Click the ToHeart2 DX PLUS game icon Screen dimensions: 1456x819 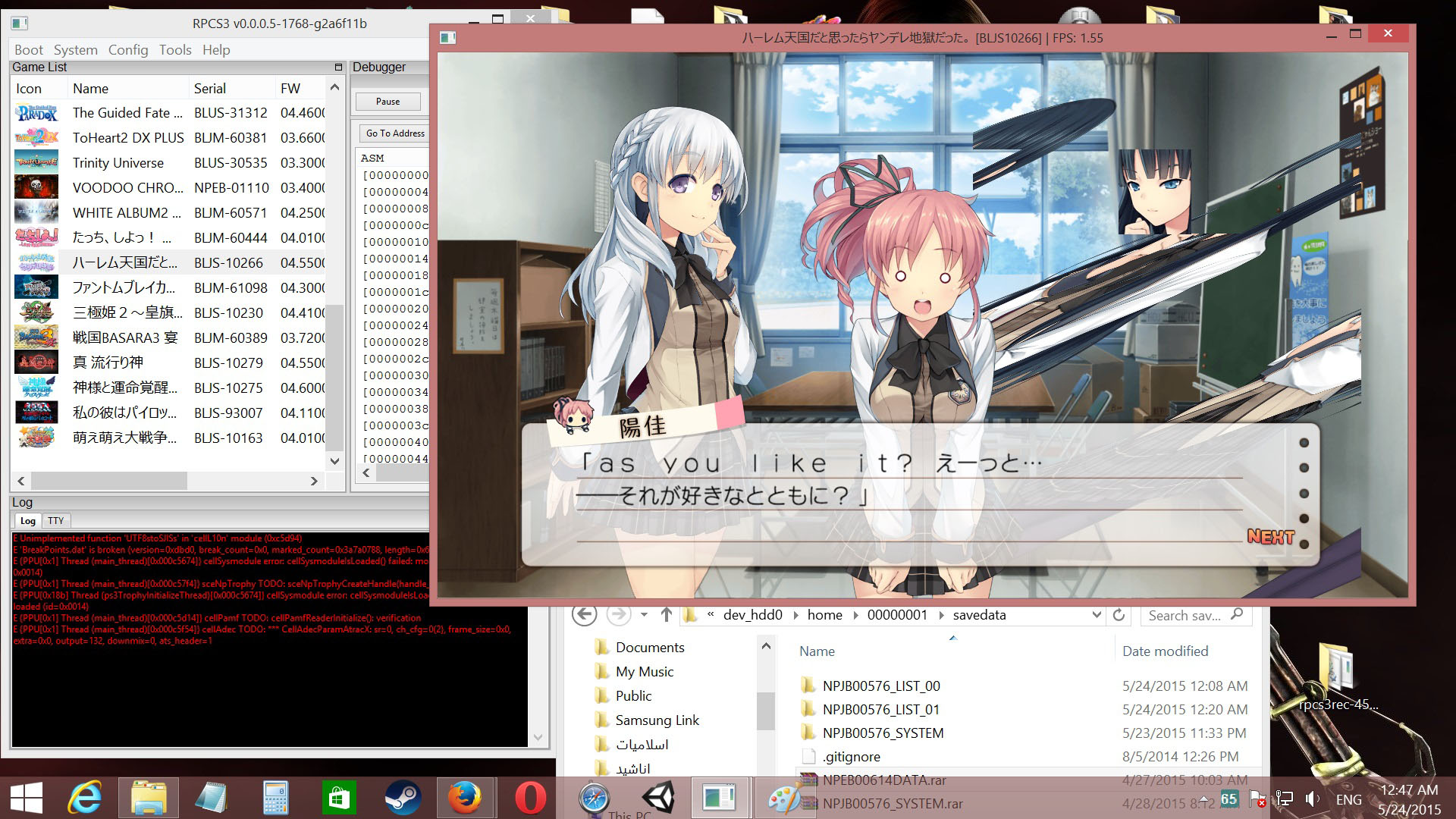click(x=36, y=138)
